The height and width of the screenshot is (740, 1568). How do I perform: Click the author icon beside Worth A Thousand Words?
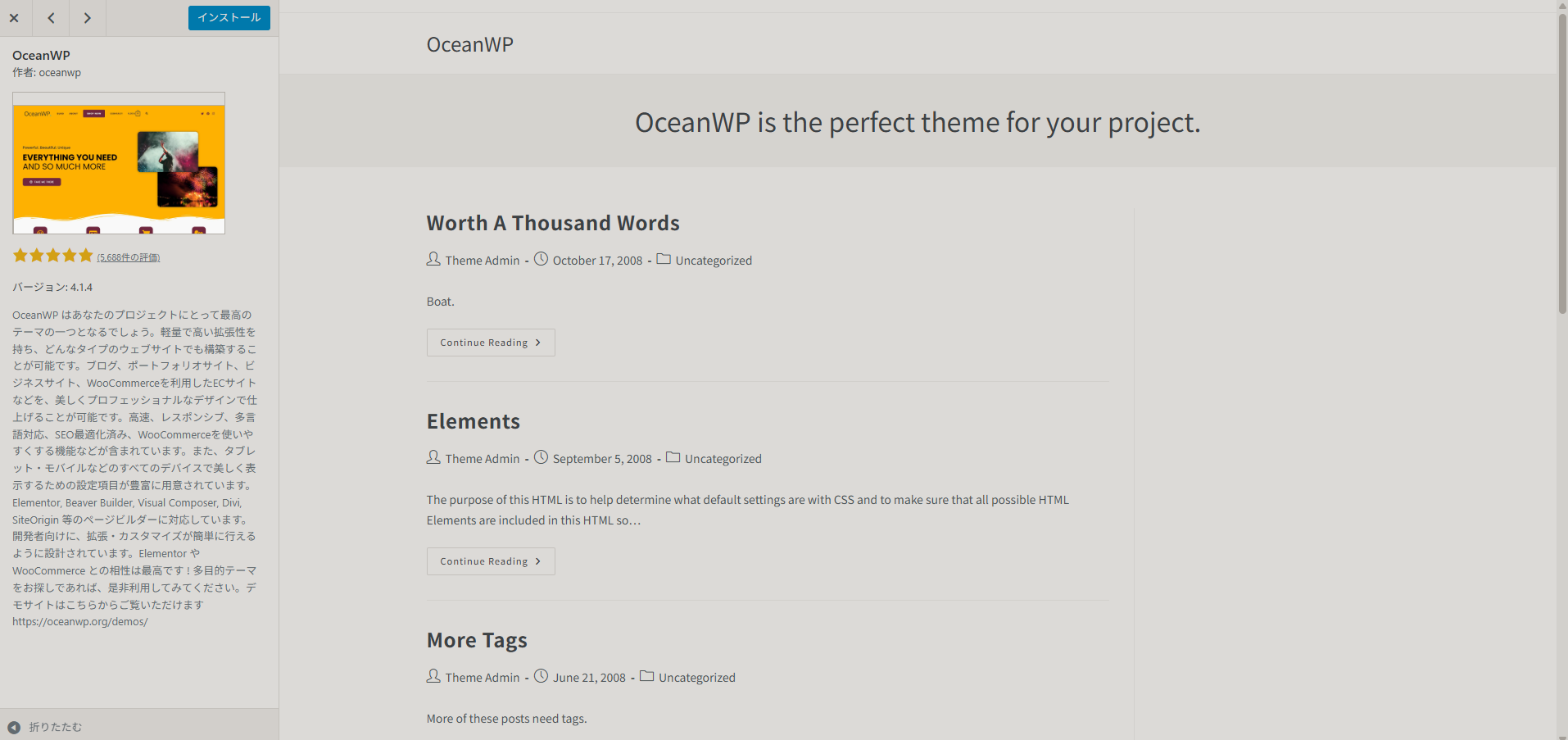coord(433,259)
